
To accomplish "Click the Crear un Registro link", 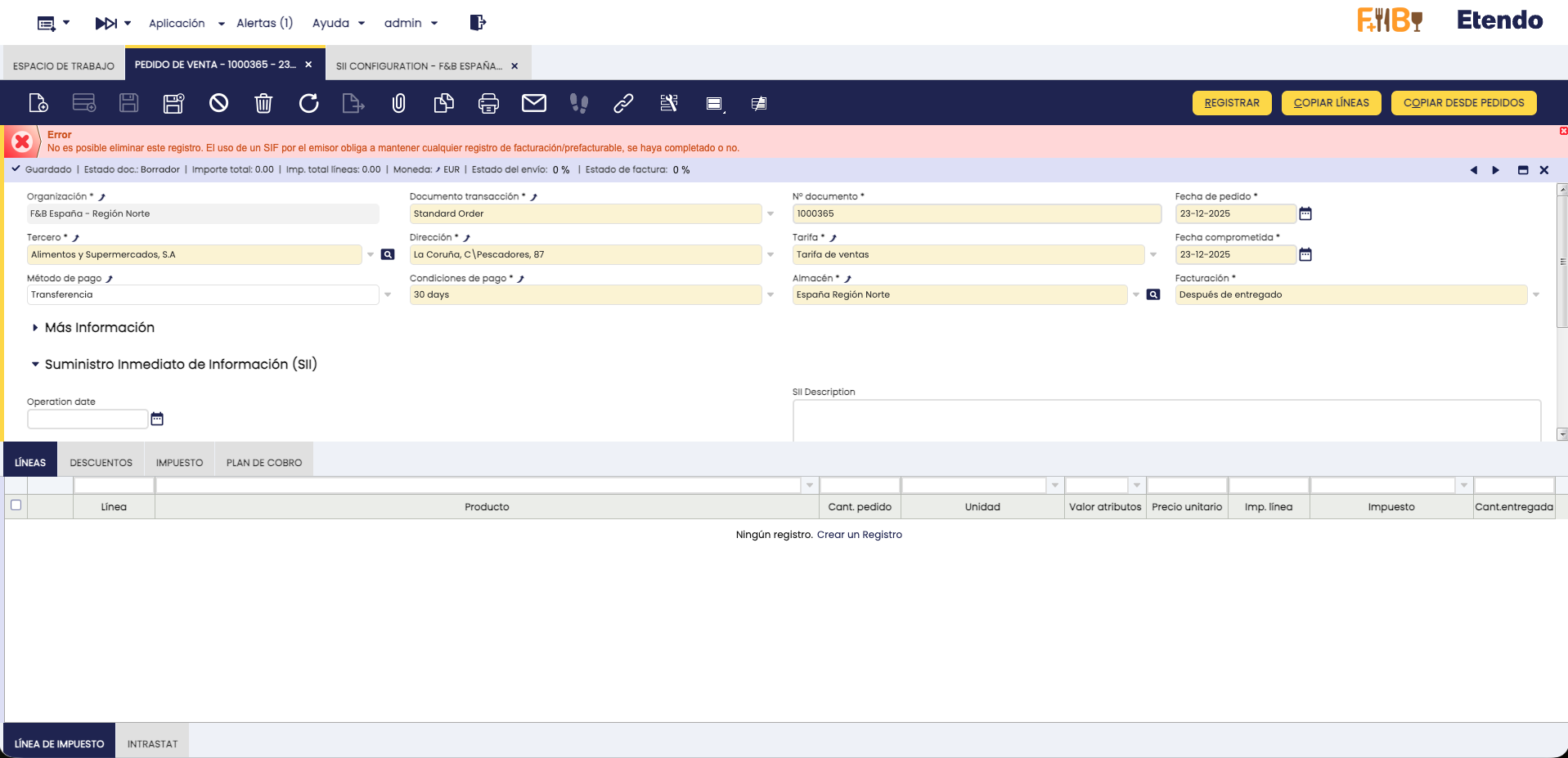I will 859,535.
